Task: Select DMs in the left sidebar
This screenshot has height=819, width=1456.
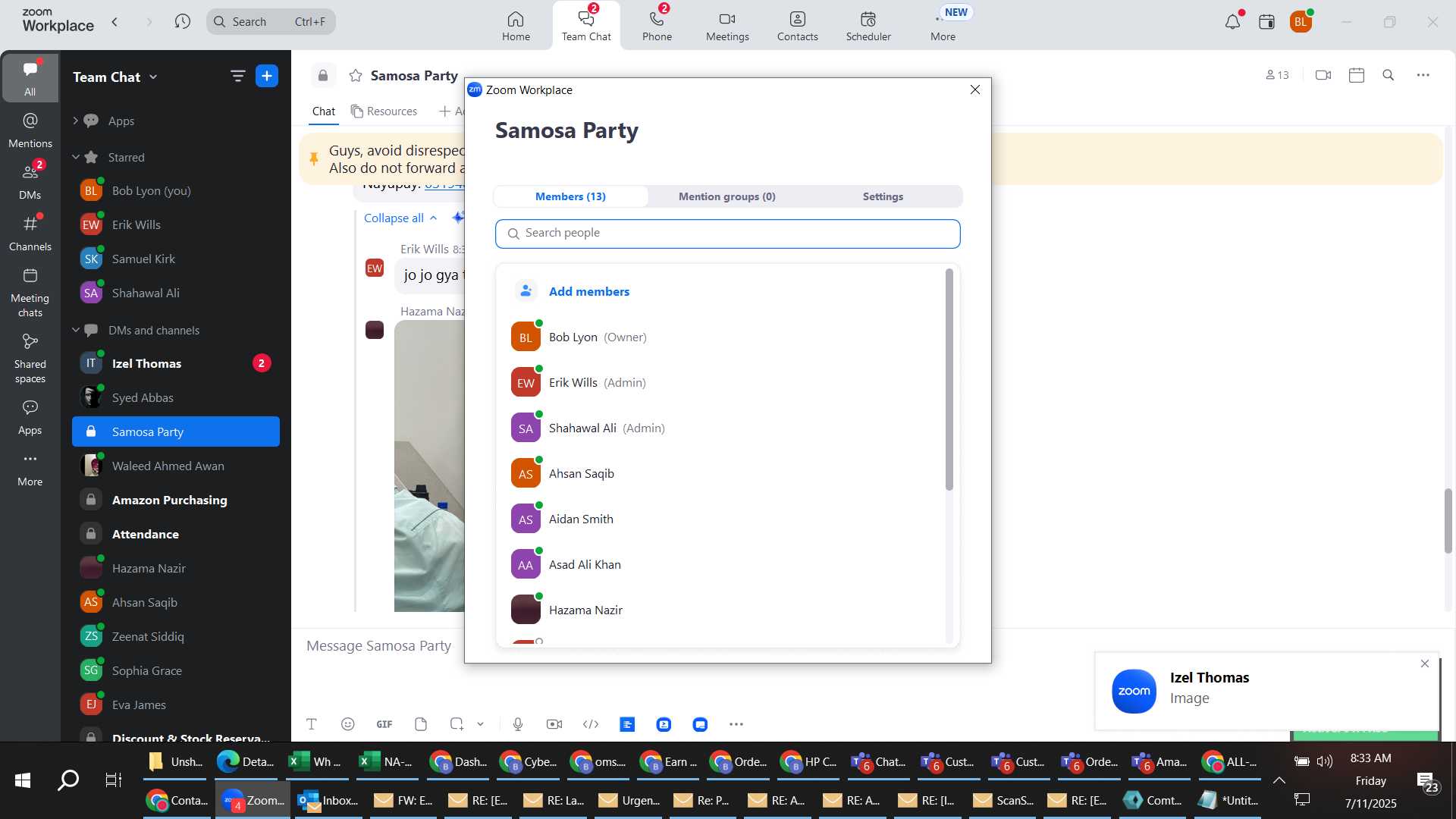Action: (30, 182)
